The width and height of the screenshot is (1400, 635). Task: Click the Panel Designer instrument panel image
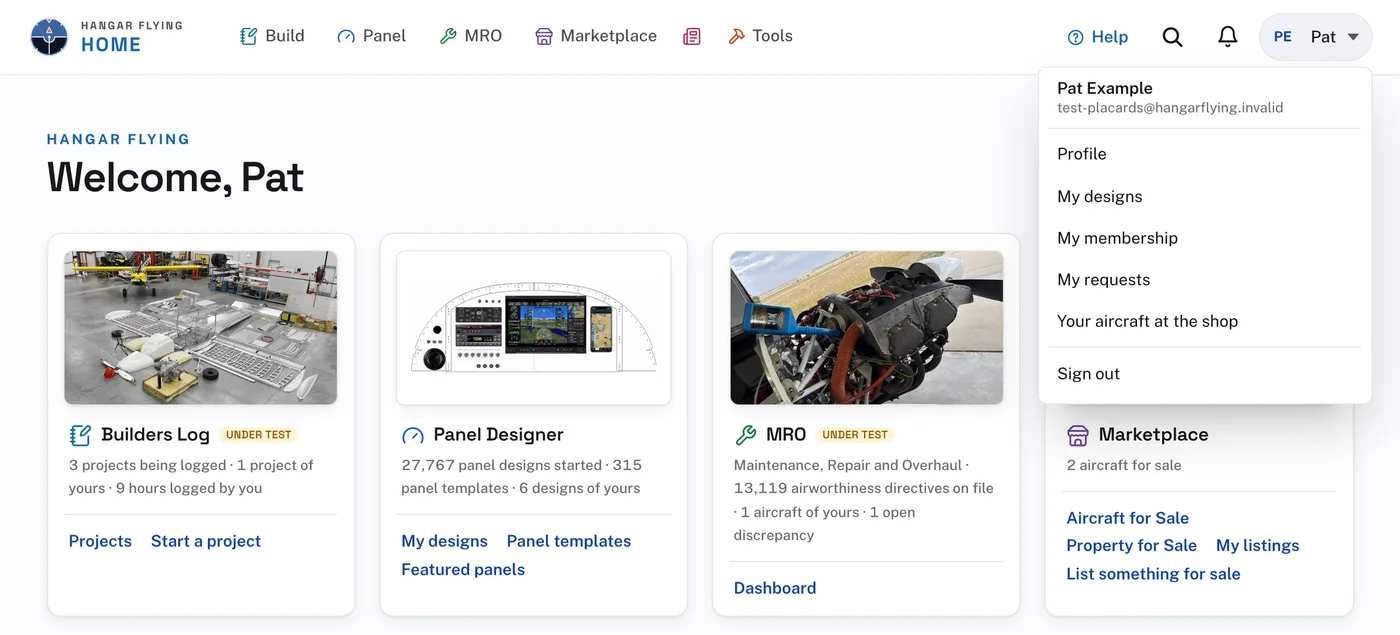(534, 328)
